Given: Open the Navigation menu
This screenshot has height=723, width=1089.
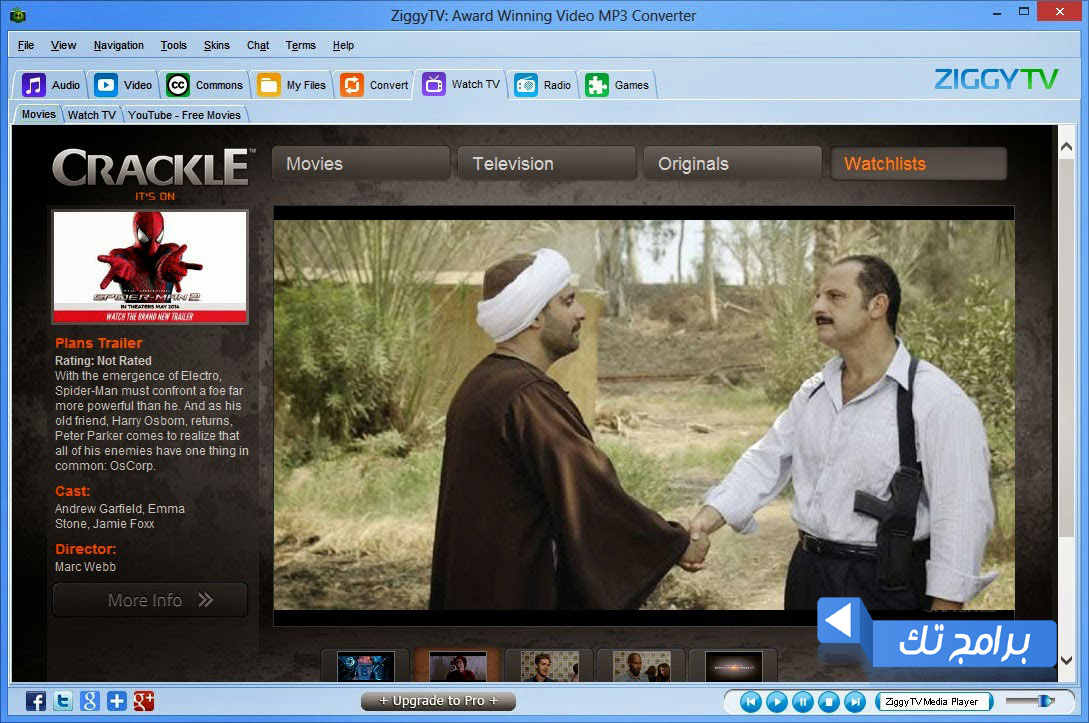Looking at the screenshot, I should [119, 45].
